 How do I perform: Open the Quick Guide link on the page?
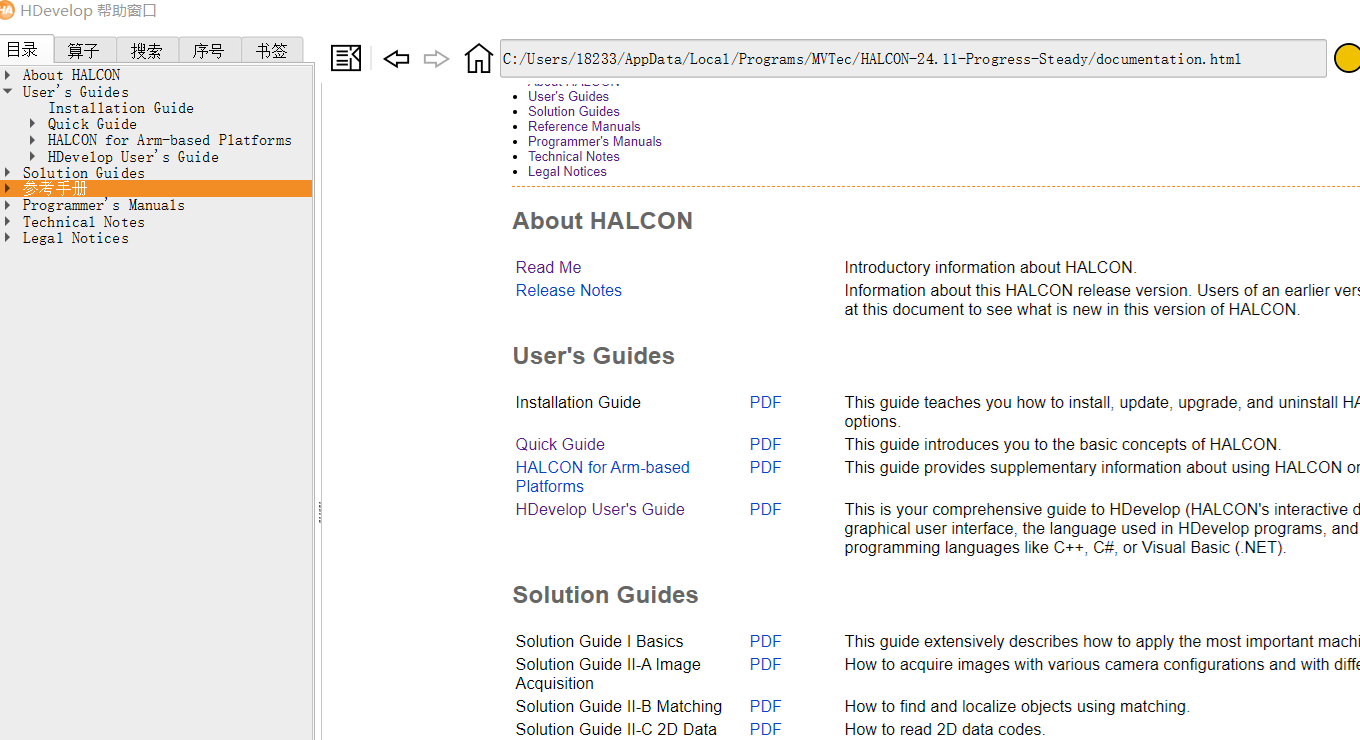[560, 445]
